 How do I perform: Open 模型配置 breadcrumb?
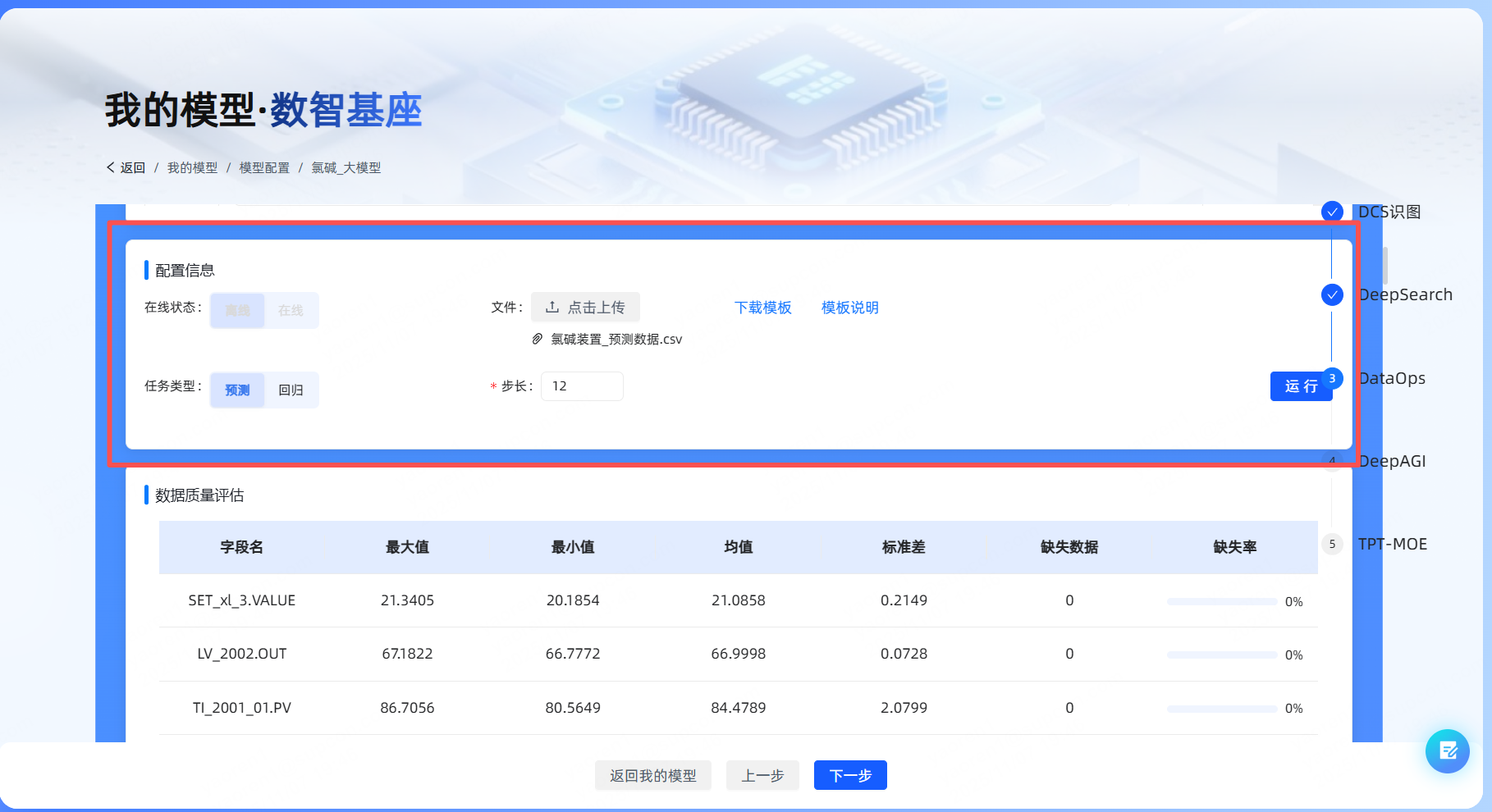coord(264,167)
